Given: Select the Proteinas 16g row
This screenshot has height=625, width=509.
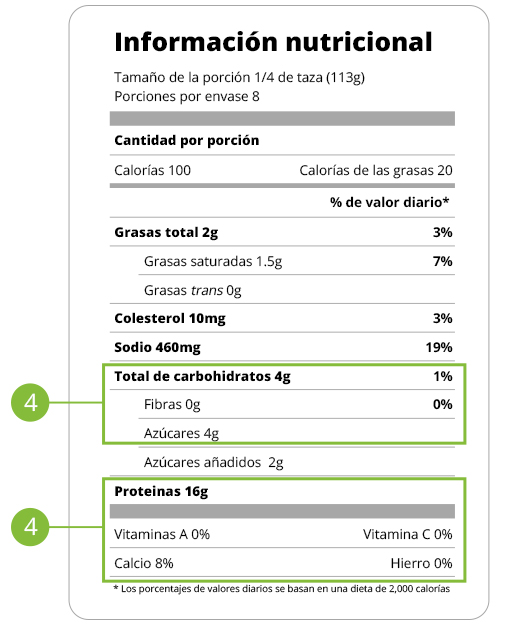Looking at the screenshot, I should tap(282, 491).
